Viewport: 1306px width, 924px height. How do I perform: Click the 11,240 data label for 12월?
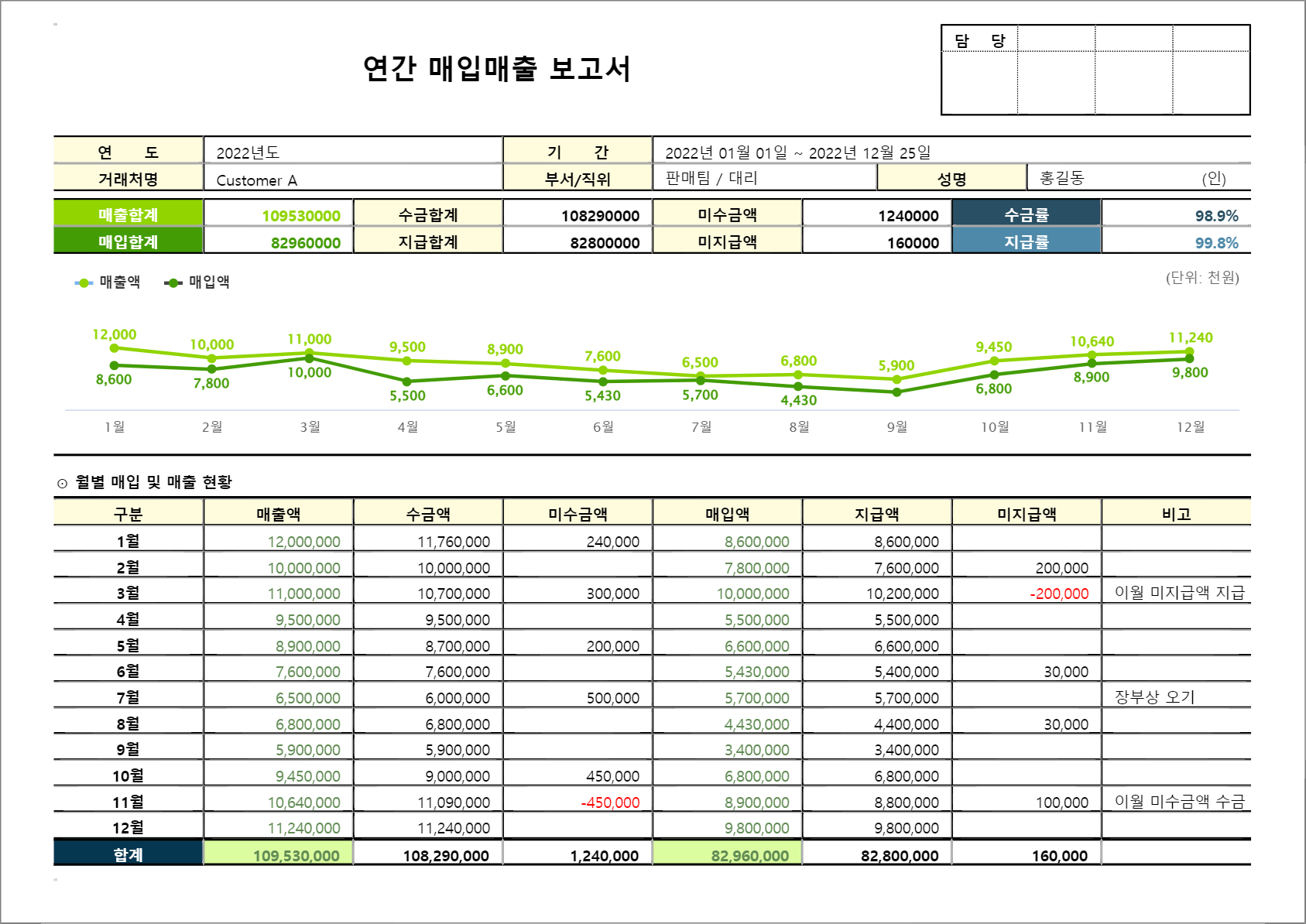click(1191, 337)
